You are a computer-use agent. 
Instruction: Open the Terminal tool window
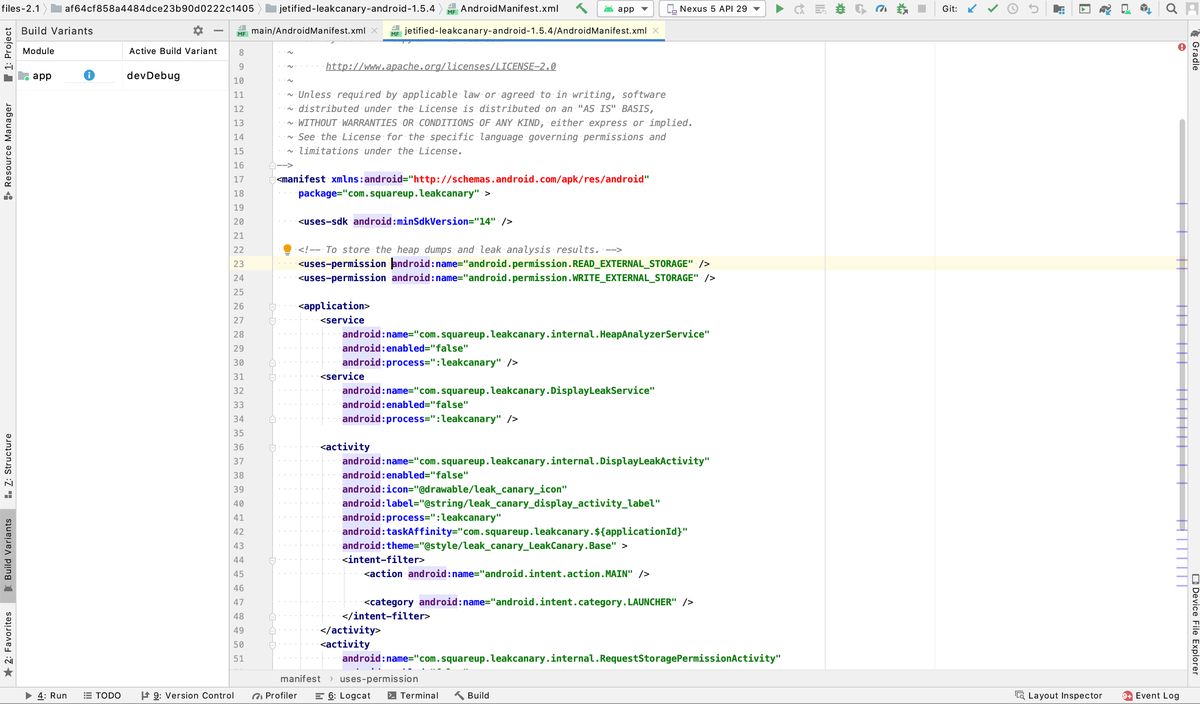pyautogui.click(x=413, y=695)
